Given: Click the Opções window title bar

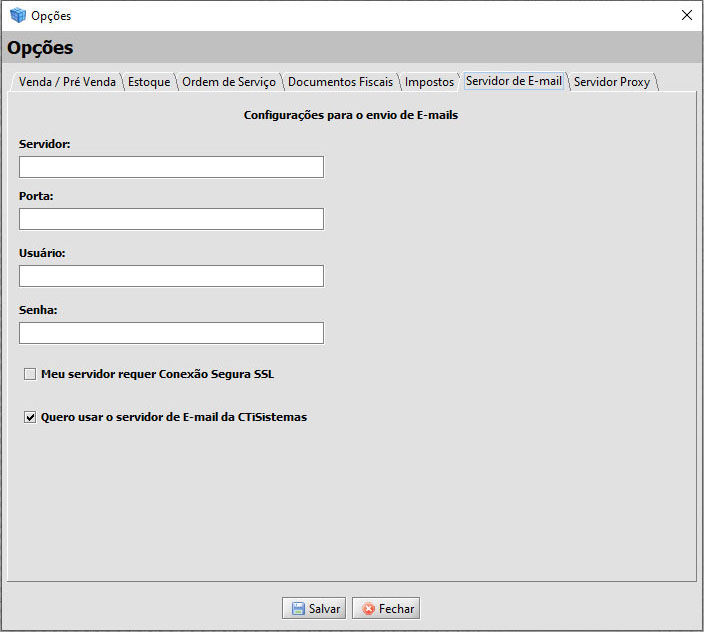Looking at the screenshot, I should pyautogui.click(x=350, y=15).
